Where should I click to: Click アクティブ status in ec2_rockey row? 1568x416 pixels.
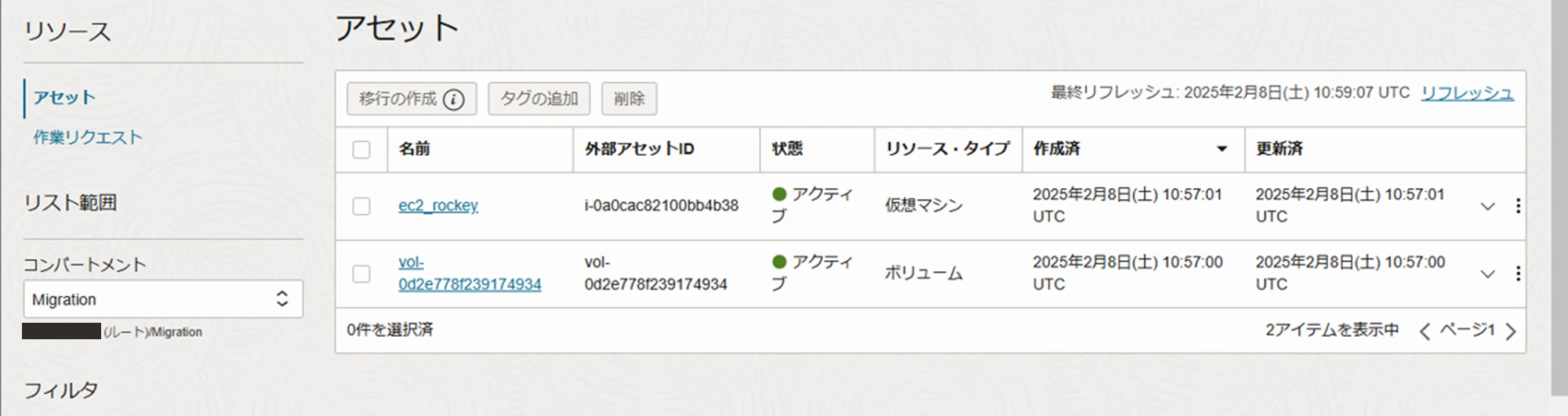tap(812, 204)
